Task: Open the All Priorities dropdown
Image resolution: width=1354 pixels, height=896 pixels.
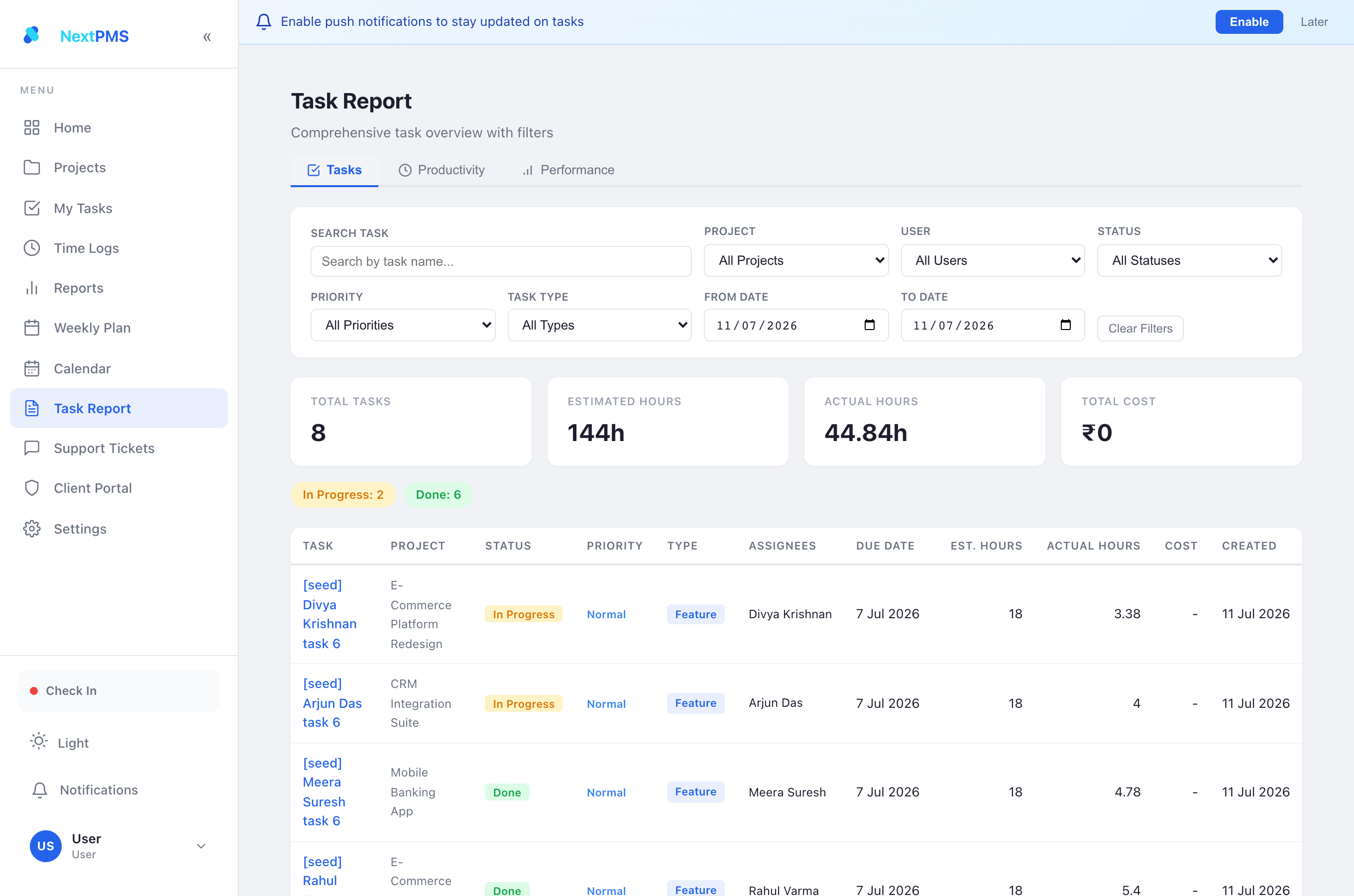Action: (403, 325)
